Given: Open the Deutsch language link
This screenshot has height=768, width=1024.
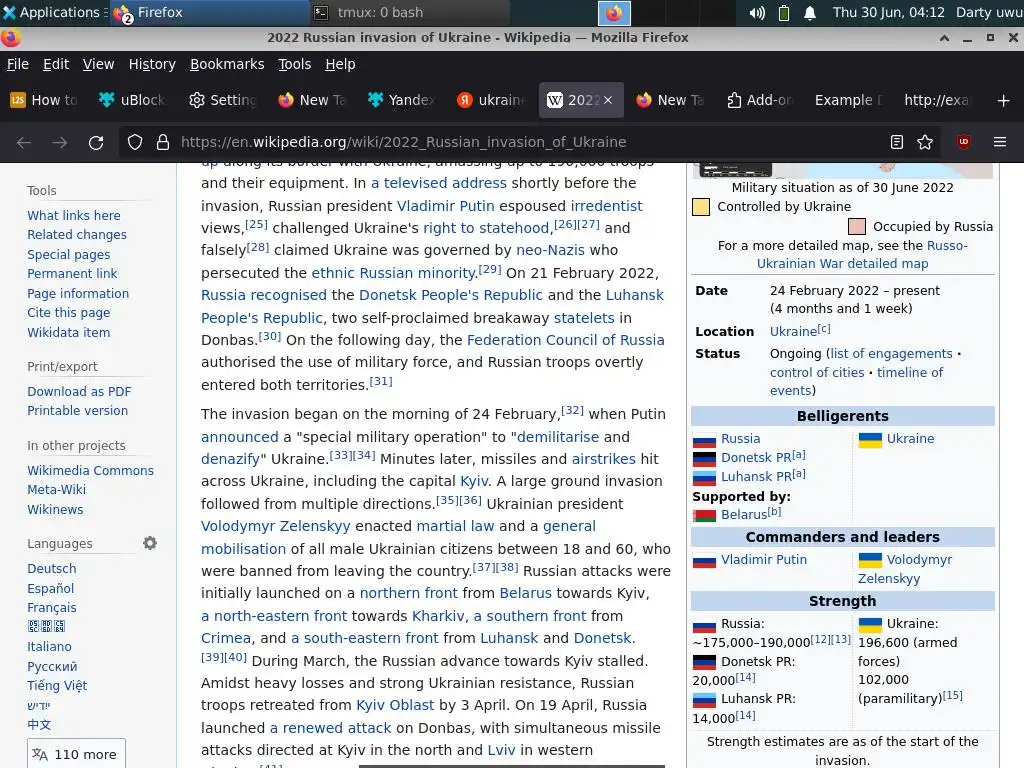Looking at the screenshot, I should coord(52,569).
